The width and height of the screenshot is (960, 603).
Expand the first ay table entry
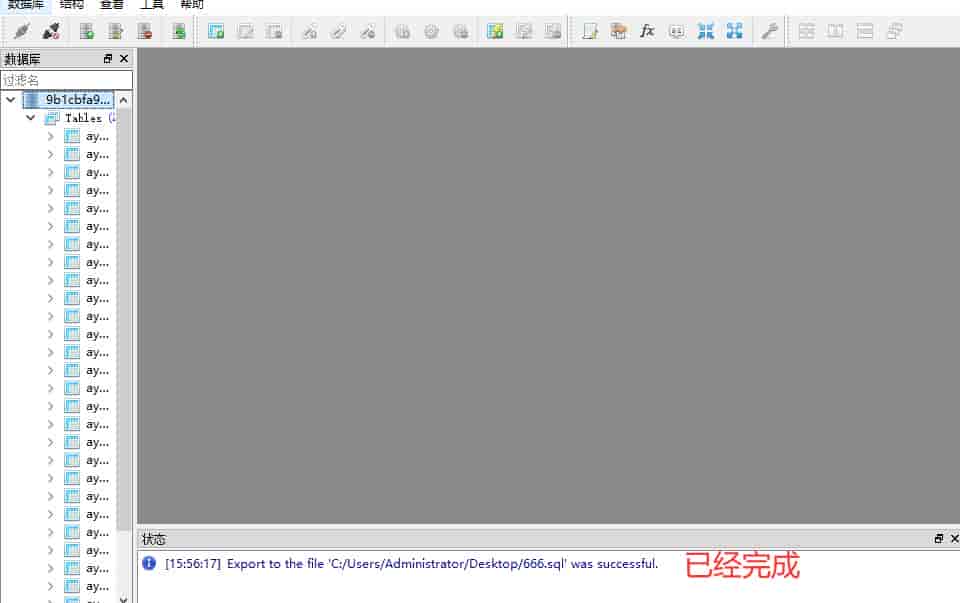tap(49, 135)
